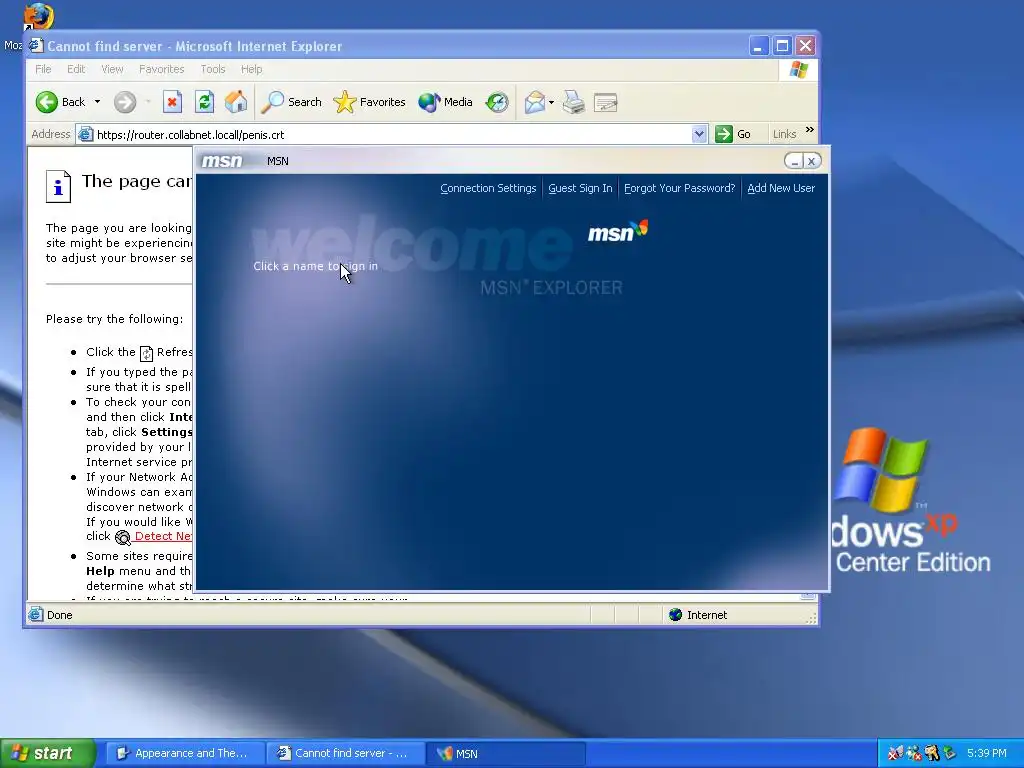Screen dimensions: 1024x768
Task: Expand the Links toolbar chevron
Action: click(x=810, y=130)
